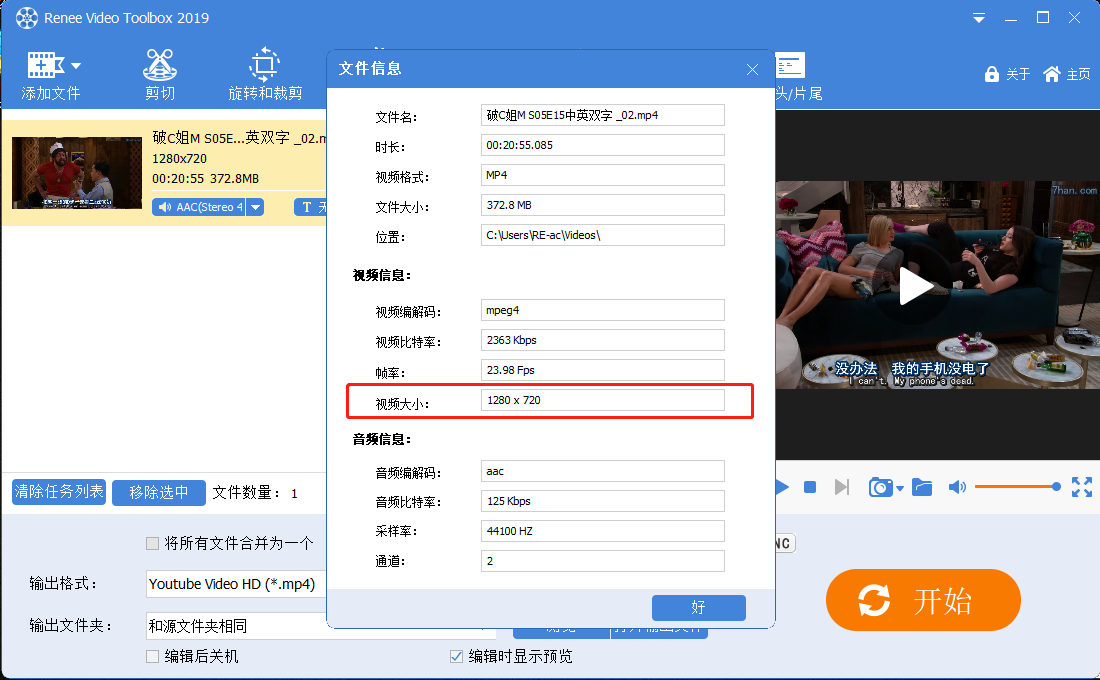
Task: Click the location field C:\Users\RE-ac\Videos\
Action: (x=603, y=235)
